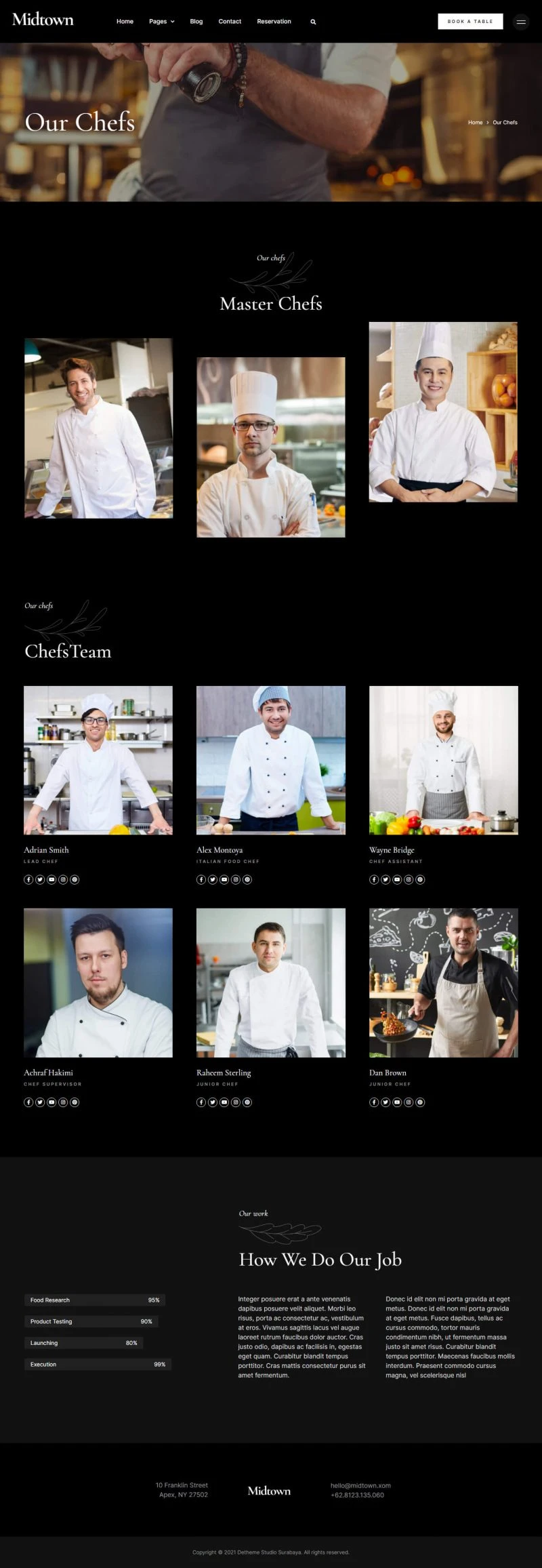Open the hamburger menu icon
This screenshot has width=542, height=1568.
pos(521,22)
